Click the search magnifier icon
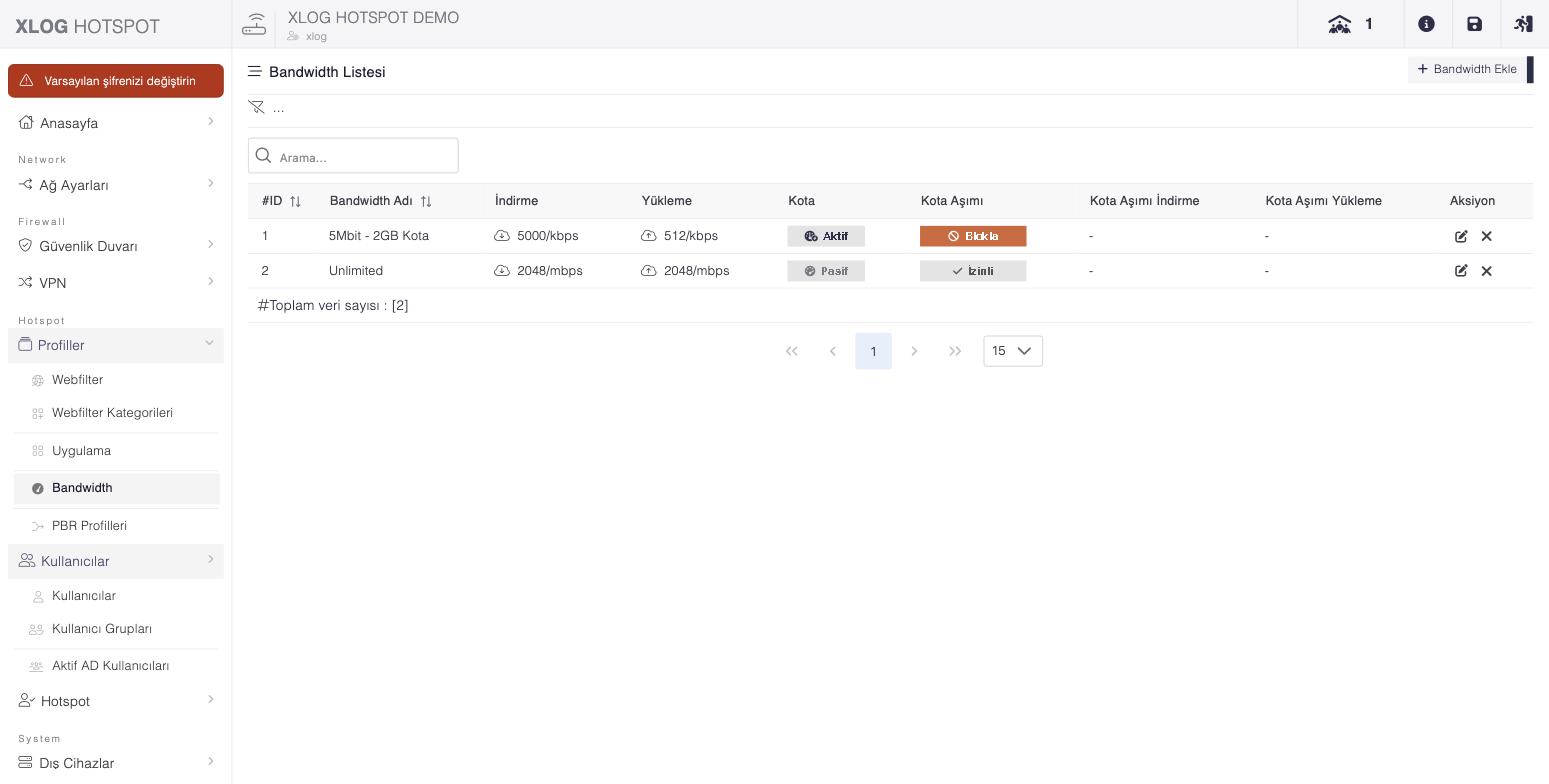1549x784 pixels. point(264,155)
